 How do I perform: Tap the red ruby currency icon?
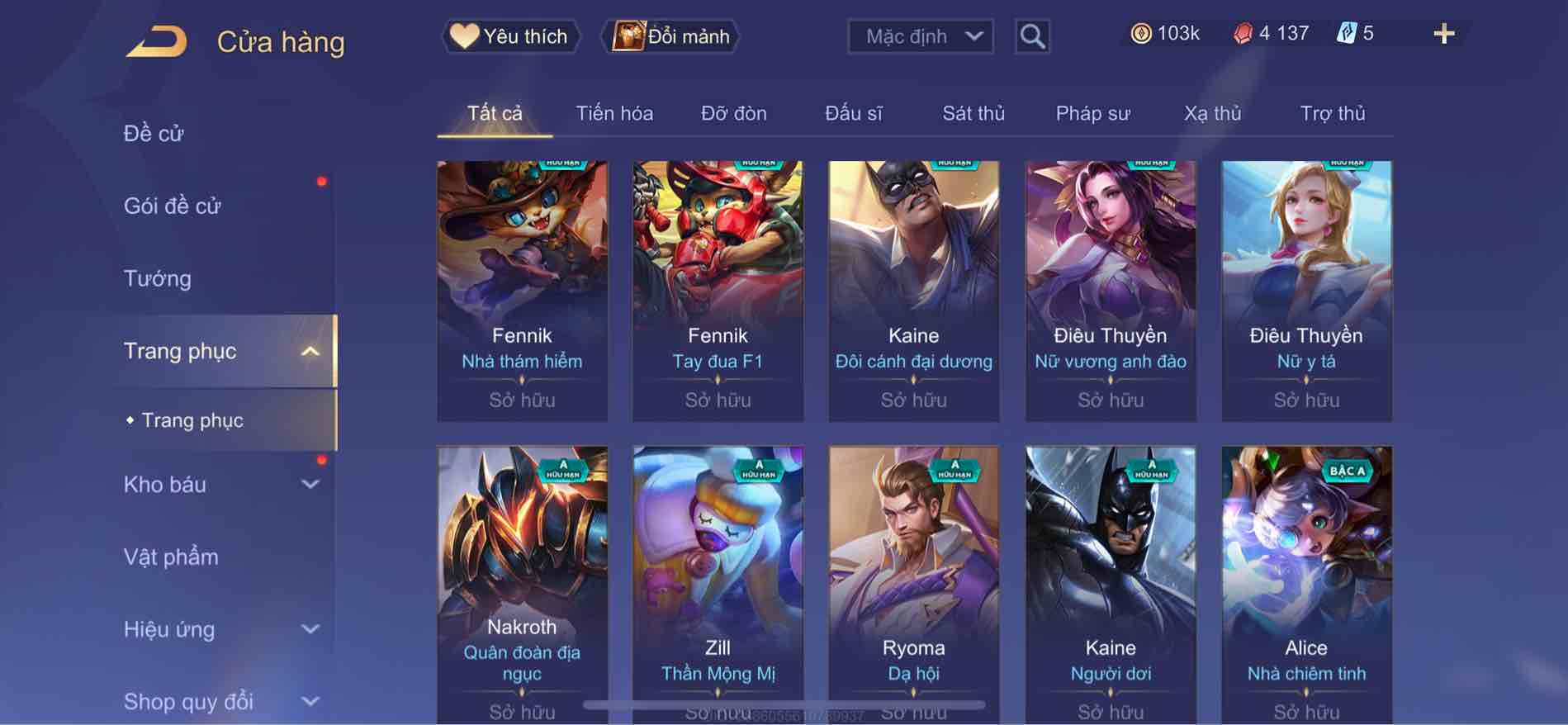[1243, 33]
